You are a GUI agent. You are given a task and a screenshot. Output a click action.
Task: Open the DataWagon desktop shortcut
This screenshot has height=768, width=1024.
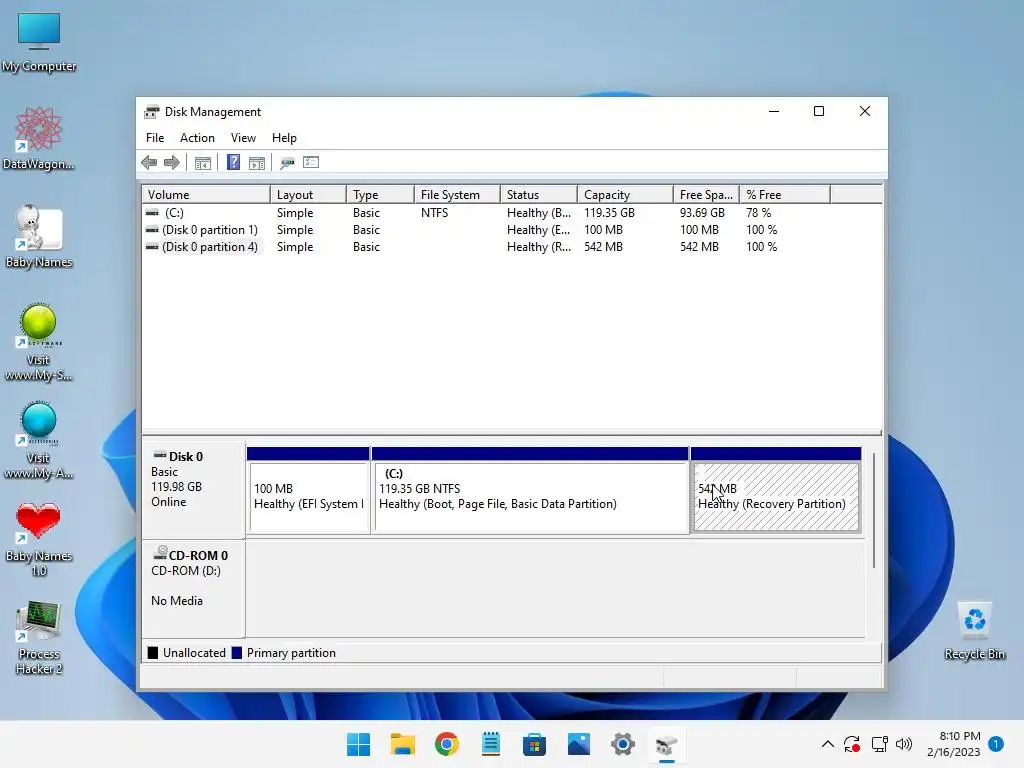click(39, 139)
